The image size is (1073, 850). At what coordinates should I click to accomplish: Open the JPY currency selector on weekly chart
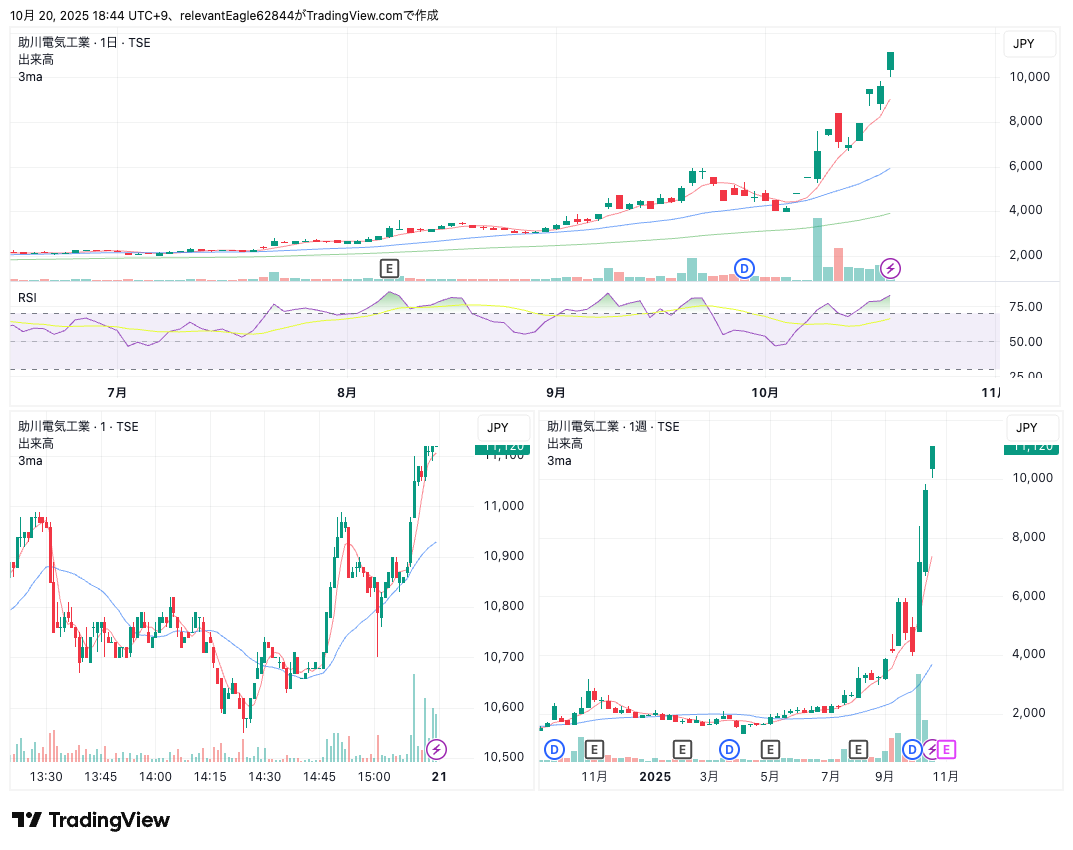1026,427
